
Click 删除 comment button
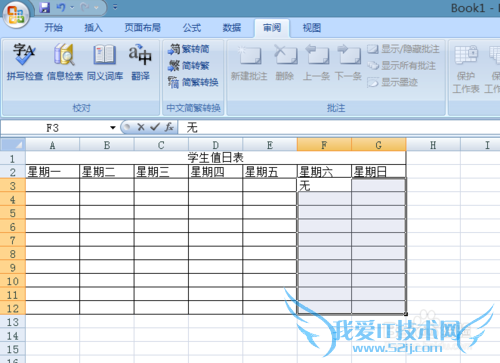[285, 63]
